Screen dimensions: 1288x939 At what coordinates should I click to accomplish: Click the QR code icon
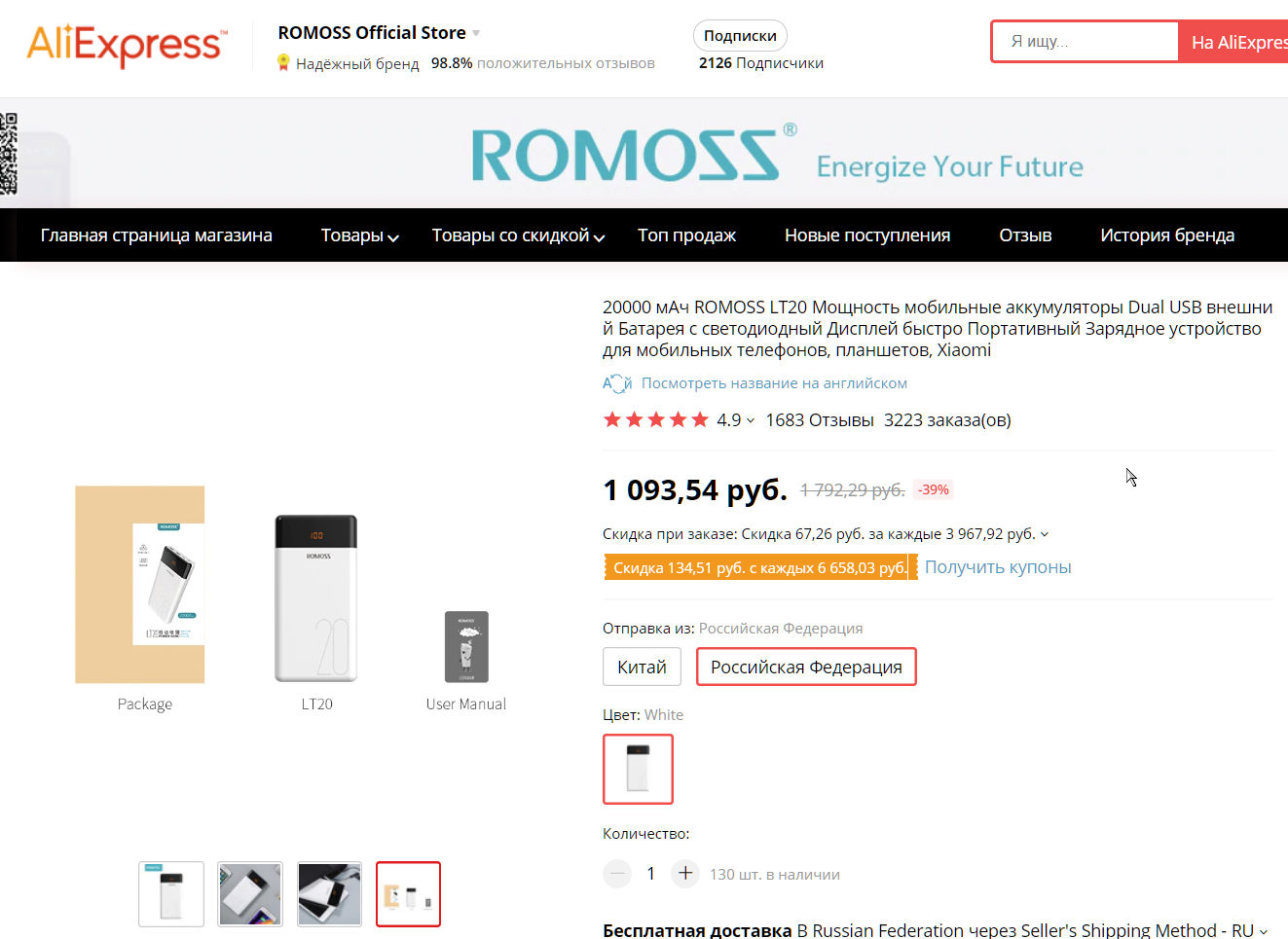click(x=9, y=154)
